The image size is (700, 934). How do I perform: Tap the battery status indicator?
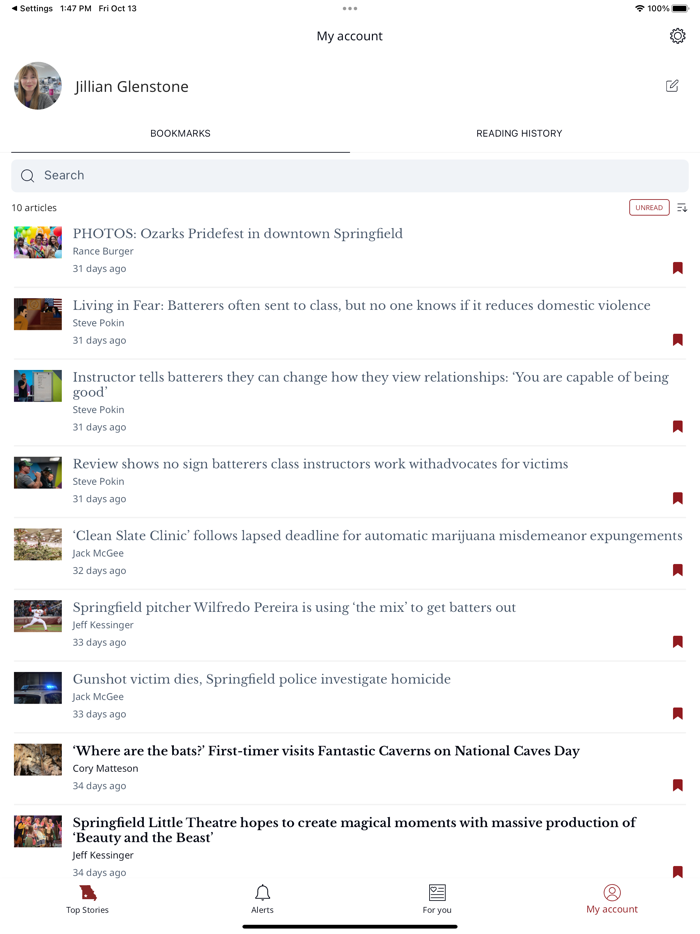point(680,8)
